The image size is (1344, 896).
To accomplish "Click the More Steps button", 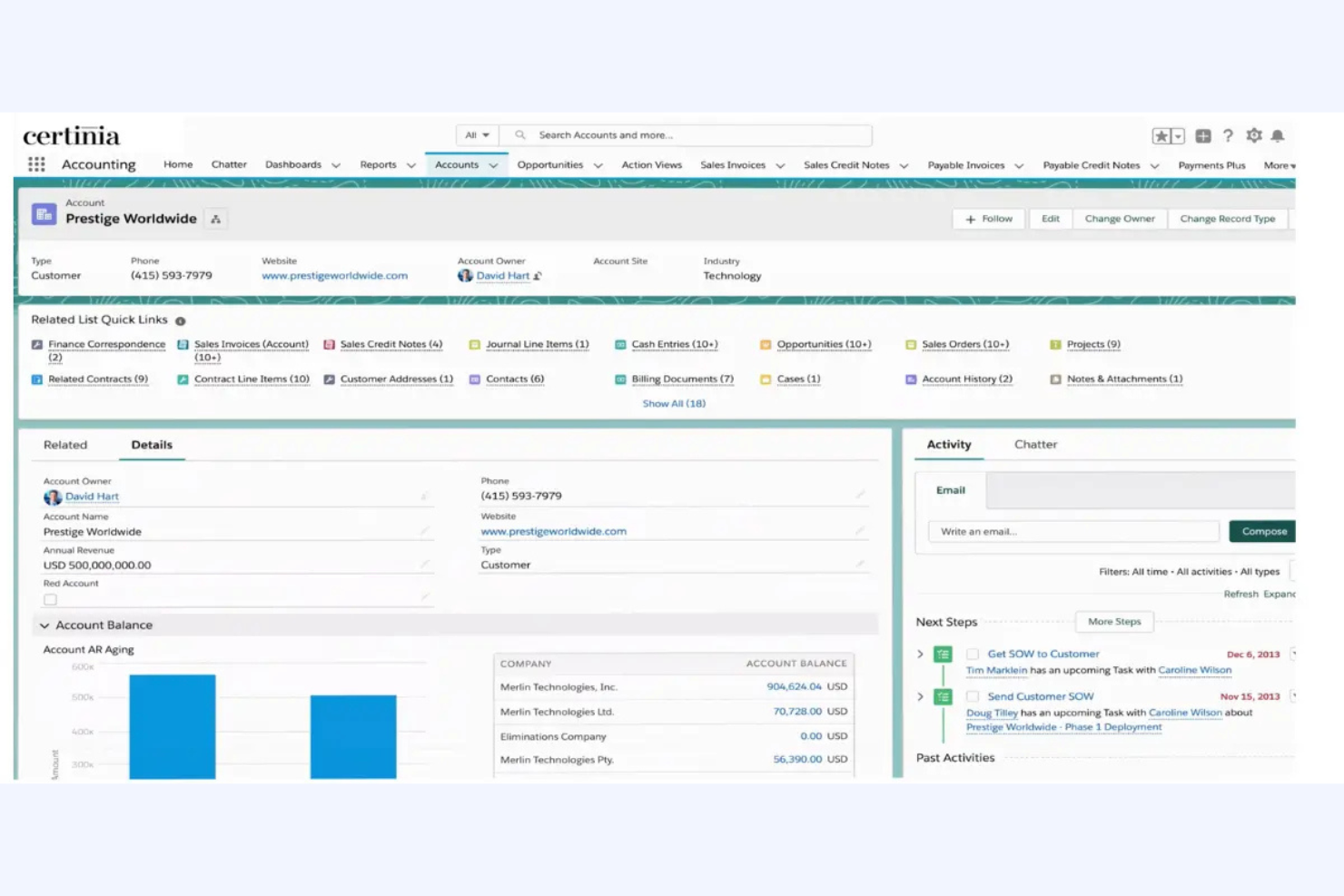I will [x=1114, y=622].
